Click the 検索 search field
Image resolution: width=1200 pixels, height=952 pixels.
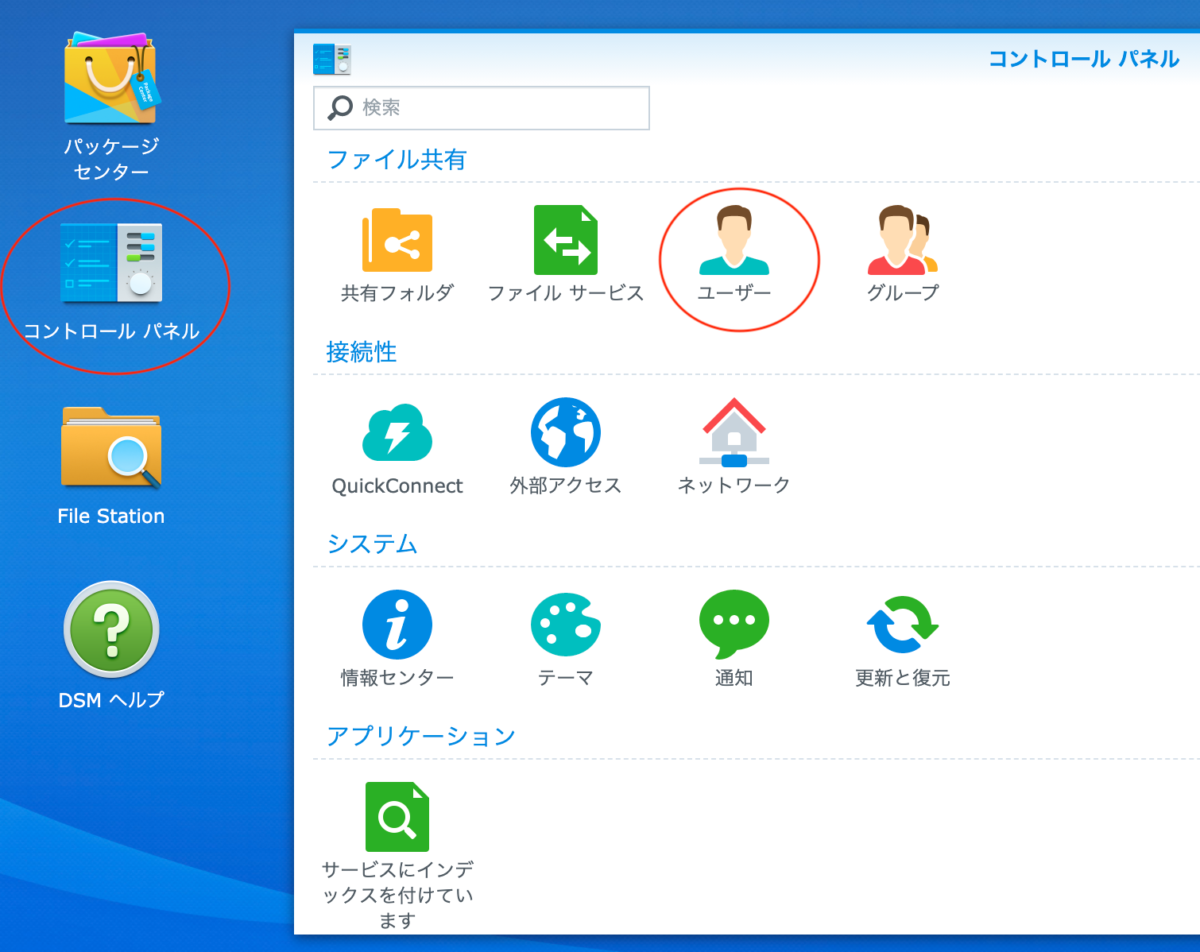coord(481,108)
